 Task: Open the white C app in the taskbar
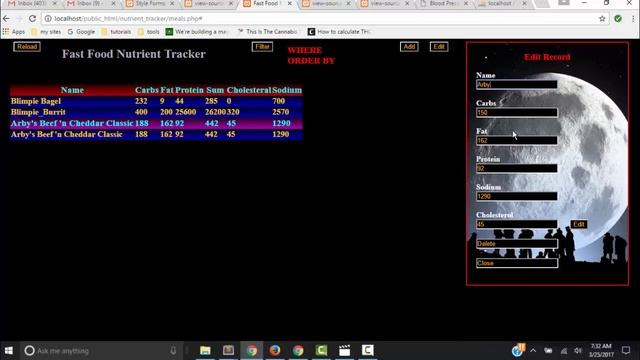tap(367, 350)
